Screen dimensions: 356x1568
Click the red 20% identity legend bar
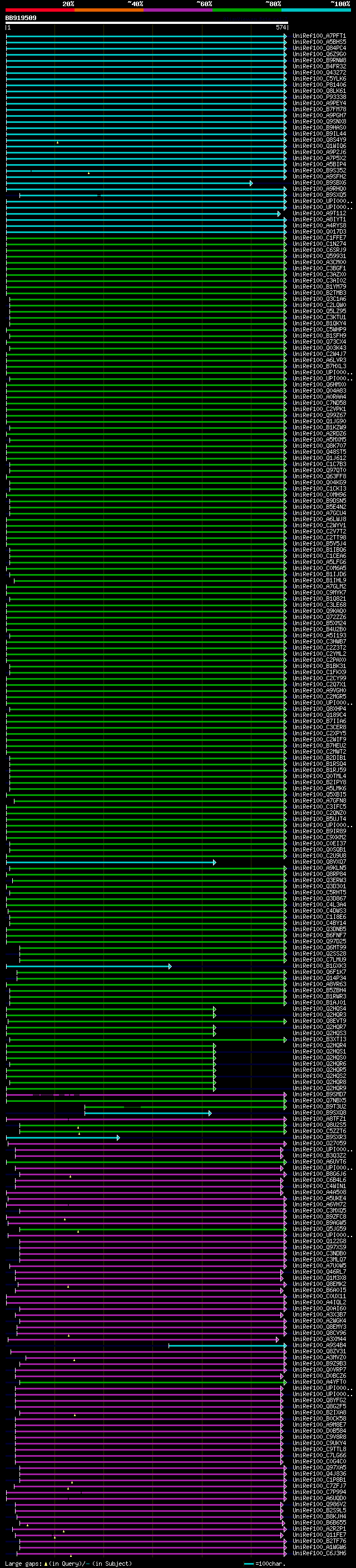pyautogui.click(x=39, y=10)
